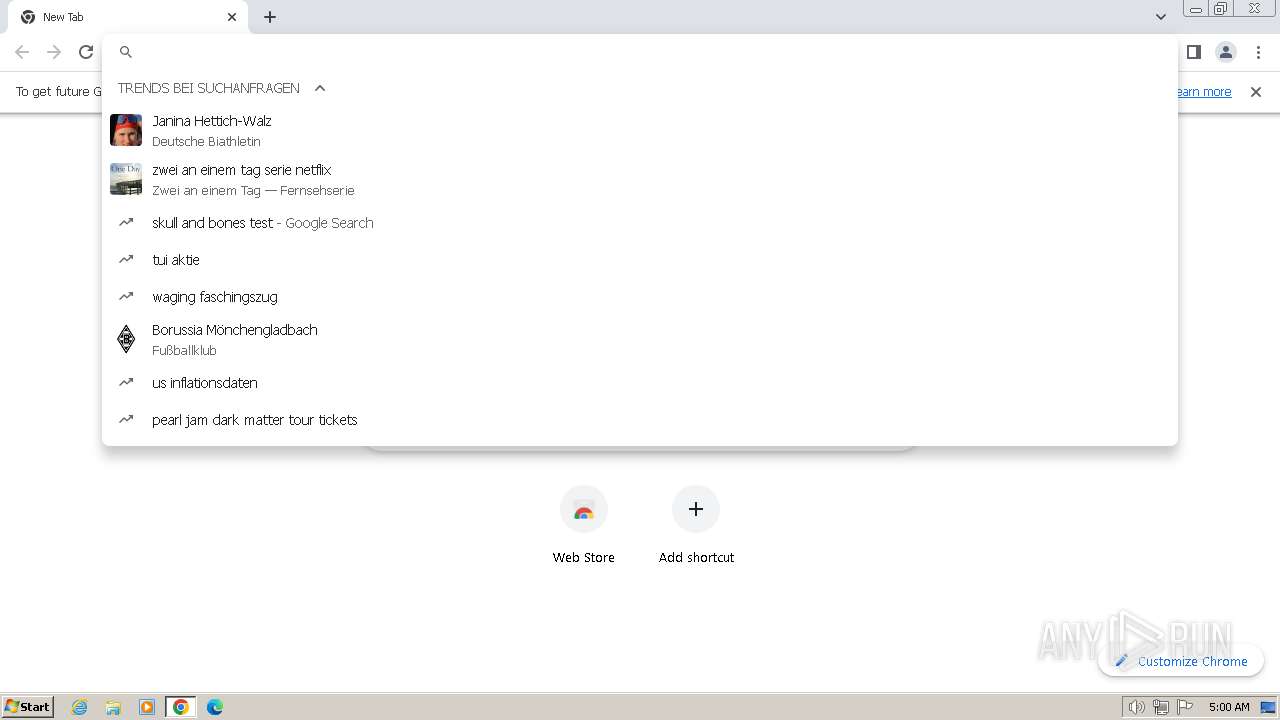
Task: Launch Microsoft Edge from taskbar
Action: [215, 707]
